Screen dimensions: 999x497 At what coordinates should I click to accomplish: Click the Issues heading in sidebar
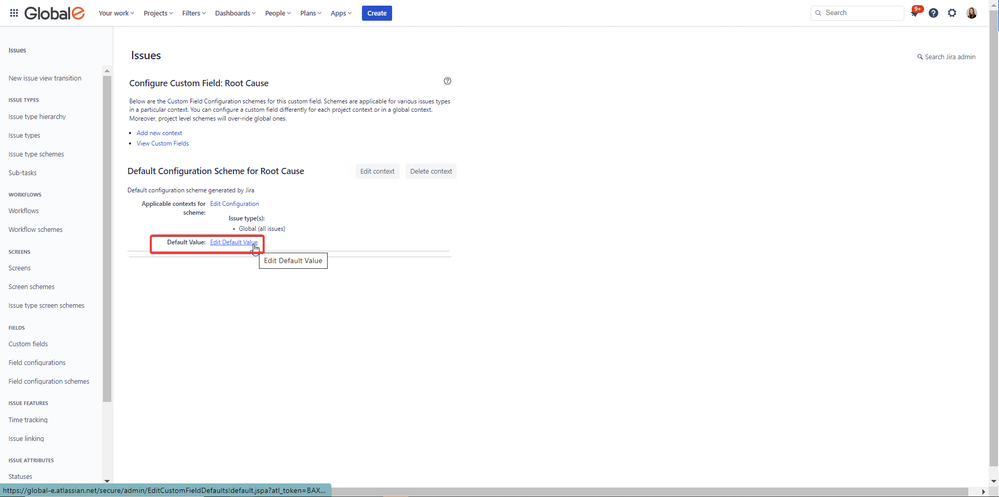pos(17,50)
